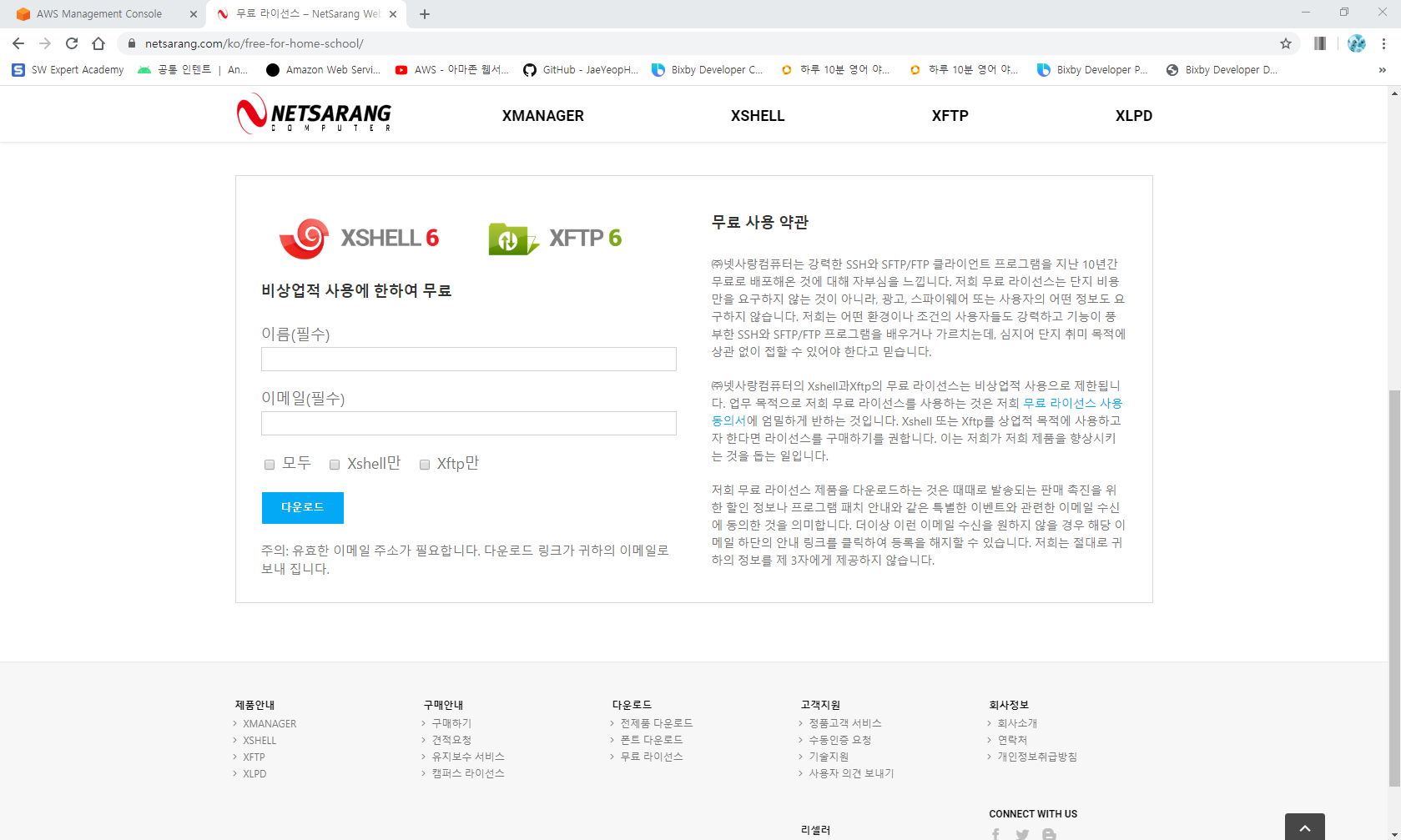
Task: Check the 모두 checkbox
Action: (x=270, y=465)
